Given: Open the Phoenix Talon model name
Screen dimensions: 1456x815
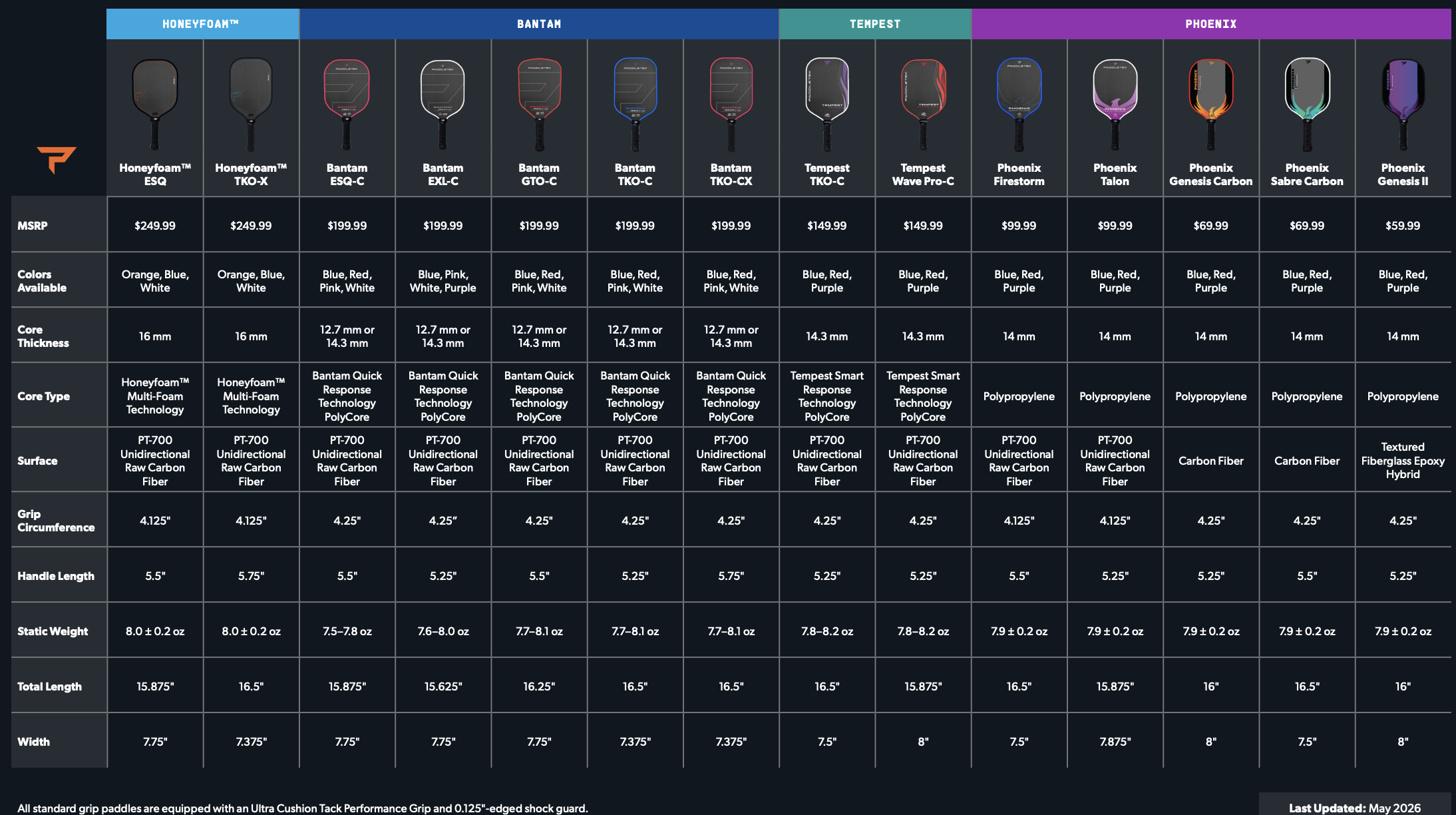Looking at the screenshot, I should (1115, 174).
